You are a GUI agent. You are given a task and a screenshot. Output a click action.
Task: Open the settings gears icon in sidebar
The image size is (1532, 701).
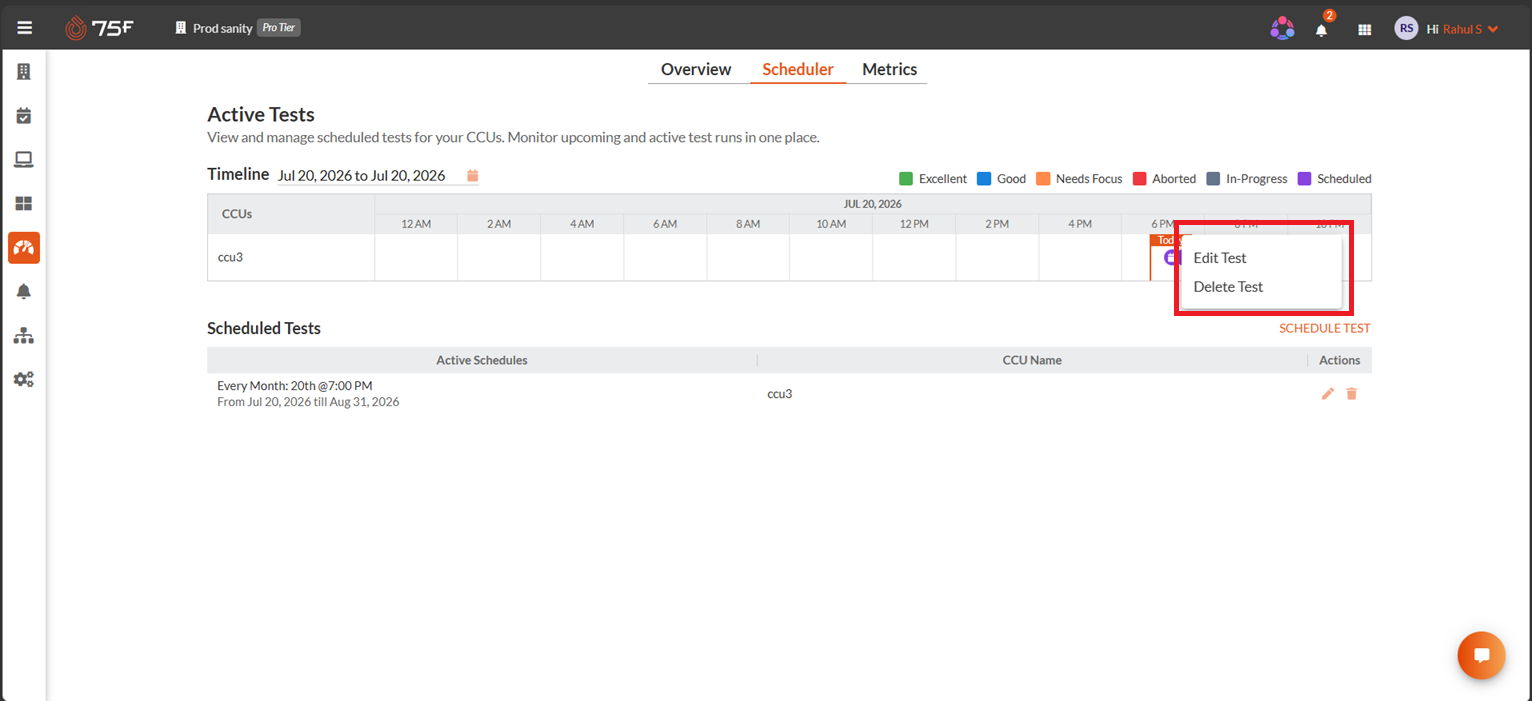(x=24, y=379)
